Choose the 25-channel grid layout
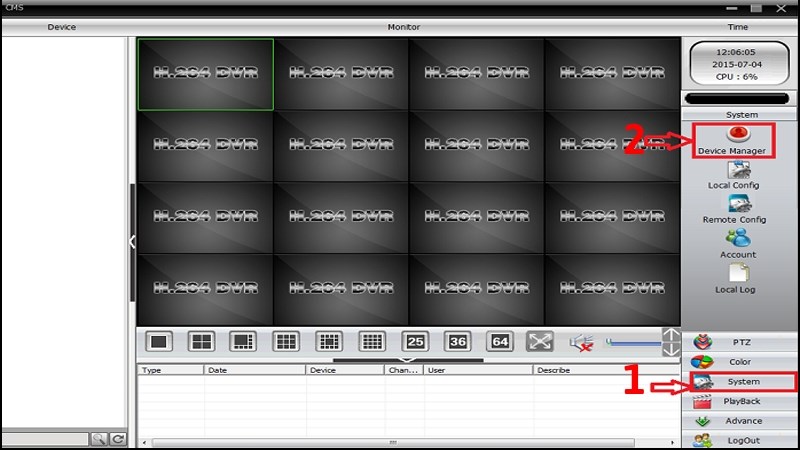Image resolution: width=800 pixels, height=450 pixels. pos(415,341)
